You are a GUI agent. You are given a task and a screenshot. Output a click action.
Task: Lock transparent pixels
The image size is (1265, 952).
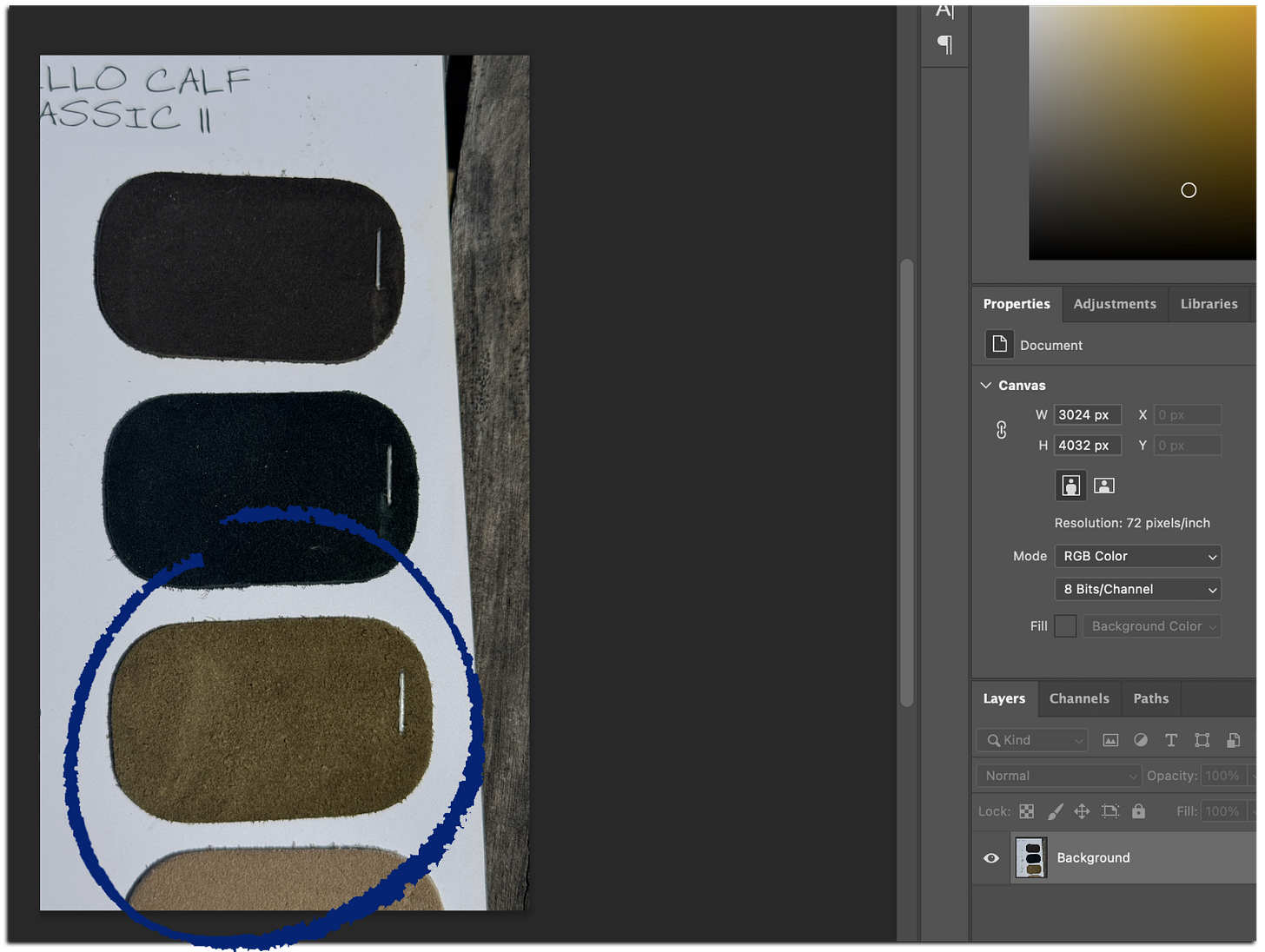(1027, 811)
